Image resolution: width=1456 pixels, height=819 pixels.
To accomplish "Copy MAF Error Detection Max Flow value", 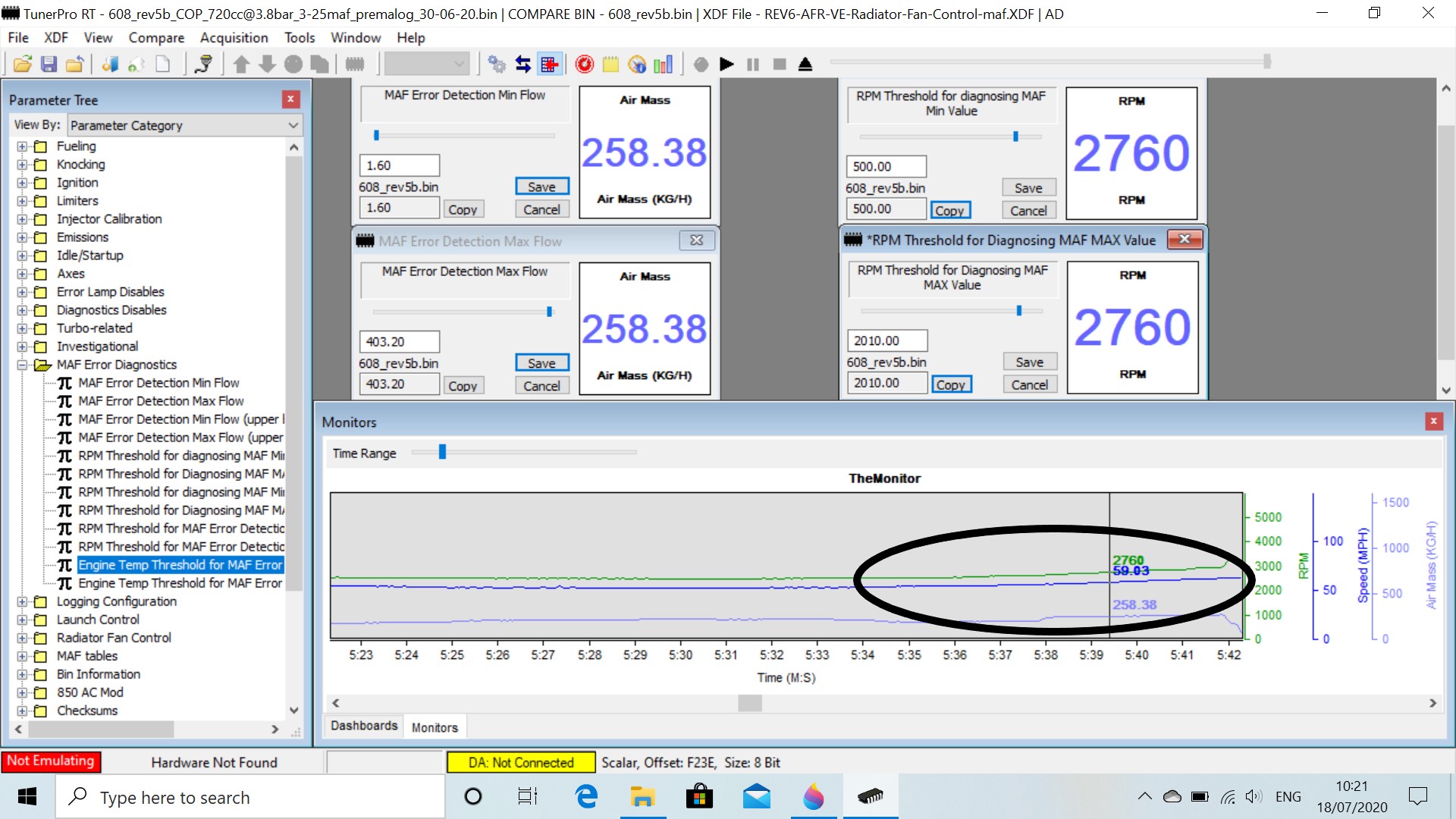I will (461, 384).
